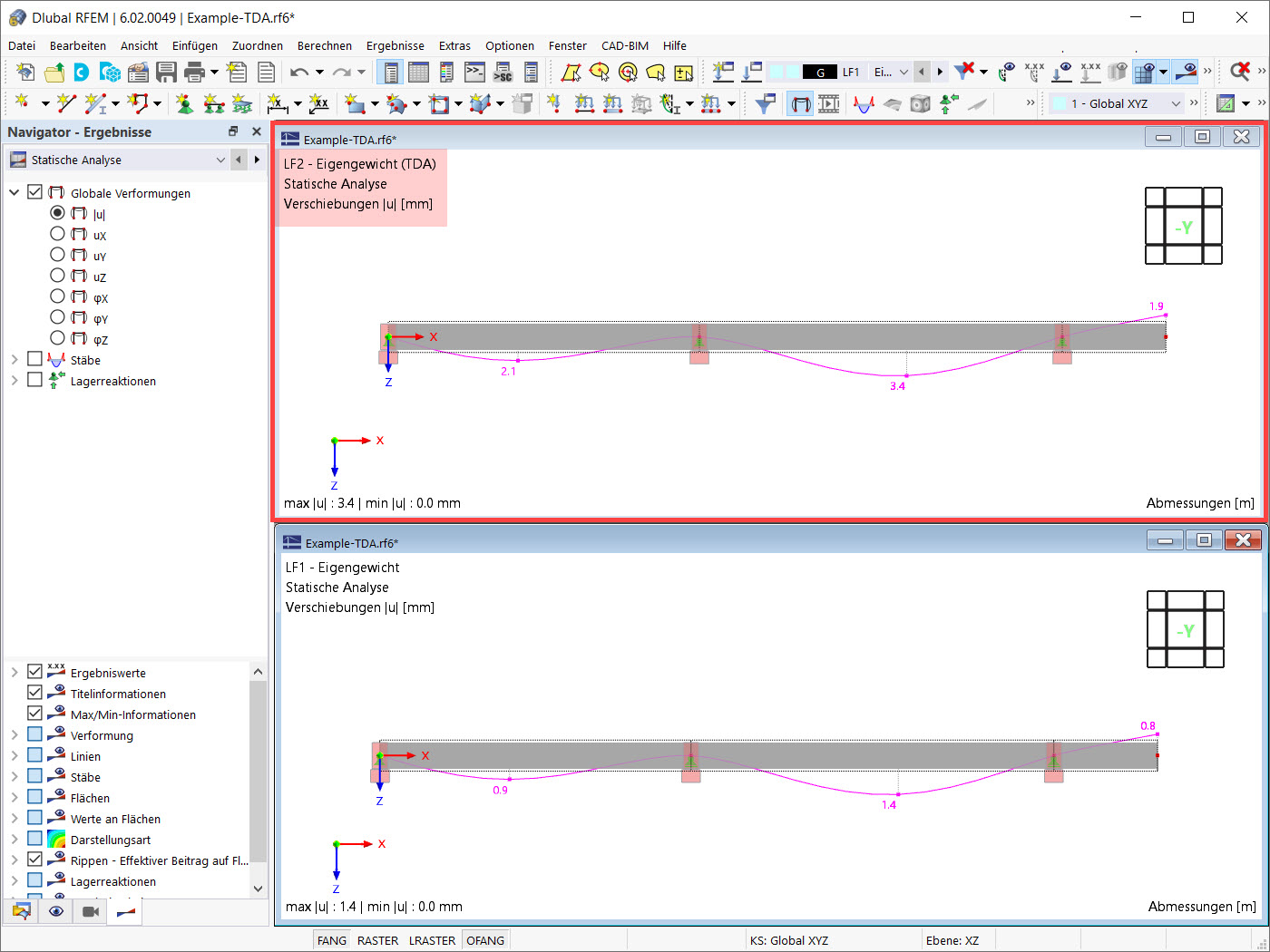Click the result diagrams icon with red-blue curve

tap(864, 103)
